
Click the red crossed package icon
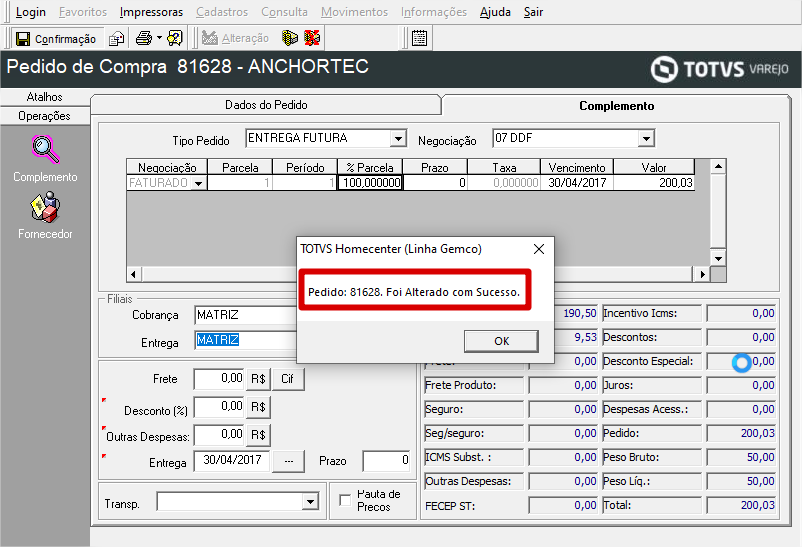pos(312,38)
